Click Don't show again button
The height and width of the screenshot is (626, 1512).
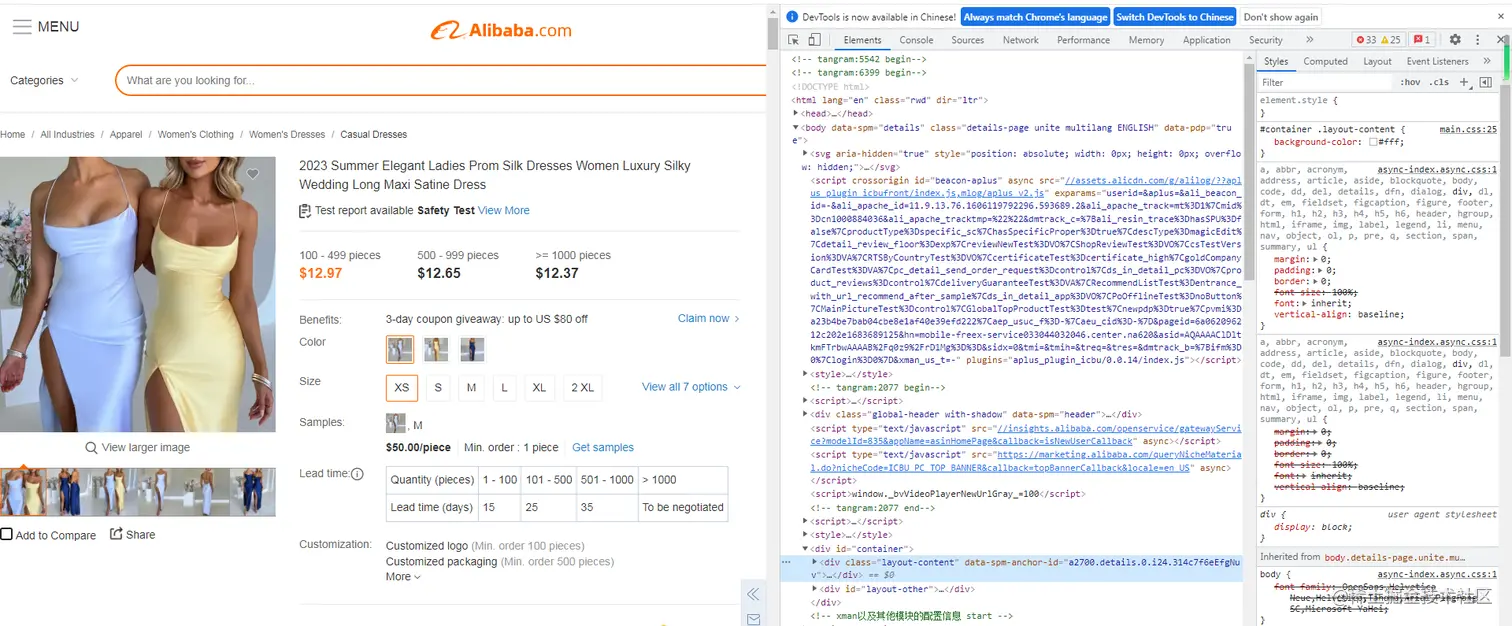pyautogui.click(x=1280, y=17)
